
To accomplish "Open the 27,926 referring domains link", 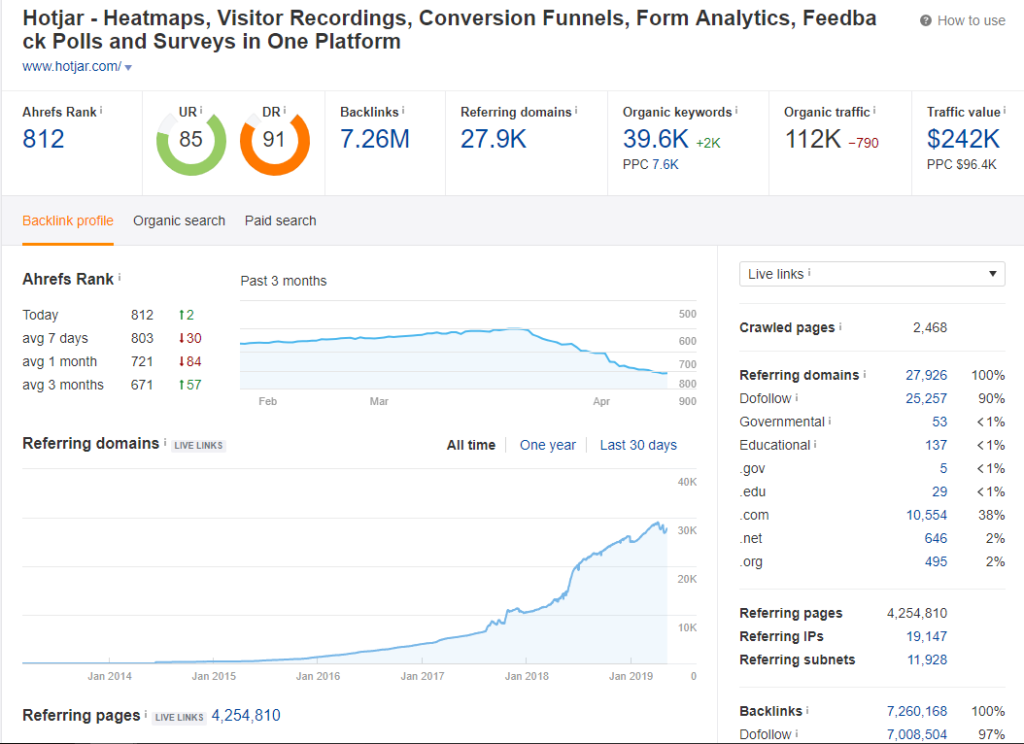I will coord(925,374).
